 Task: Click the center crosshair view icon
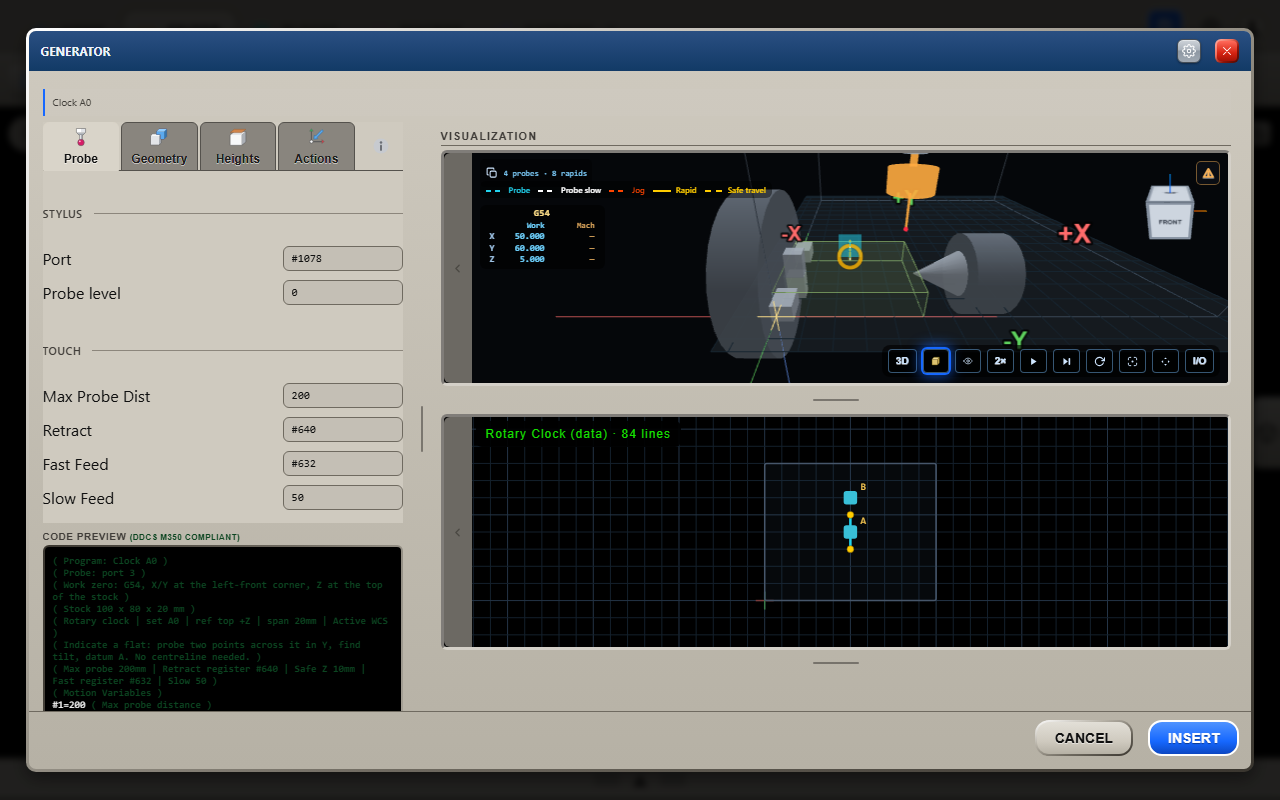coord(1166,361)
